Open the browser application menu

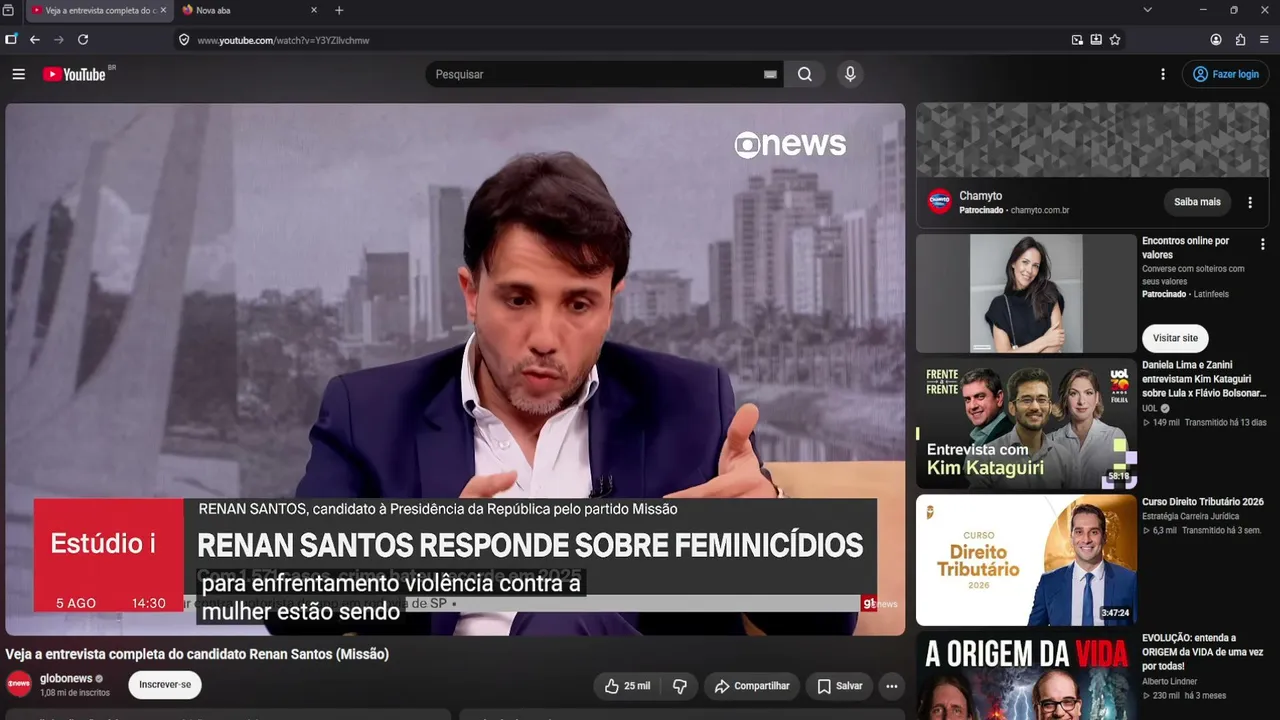coord(1264,40)
